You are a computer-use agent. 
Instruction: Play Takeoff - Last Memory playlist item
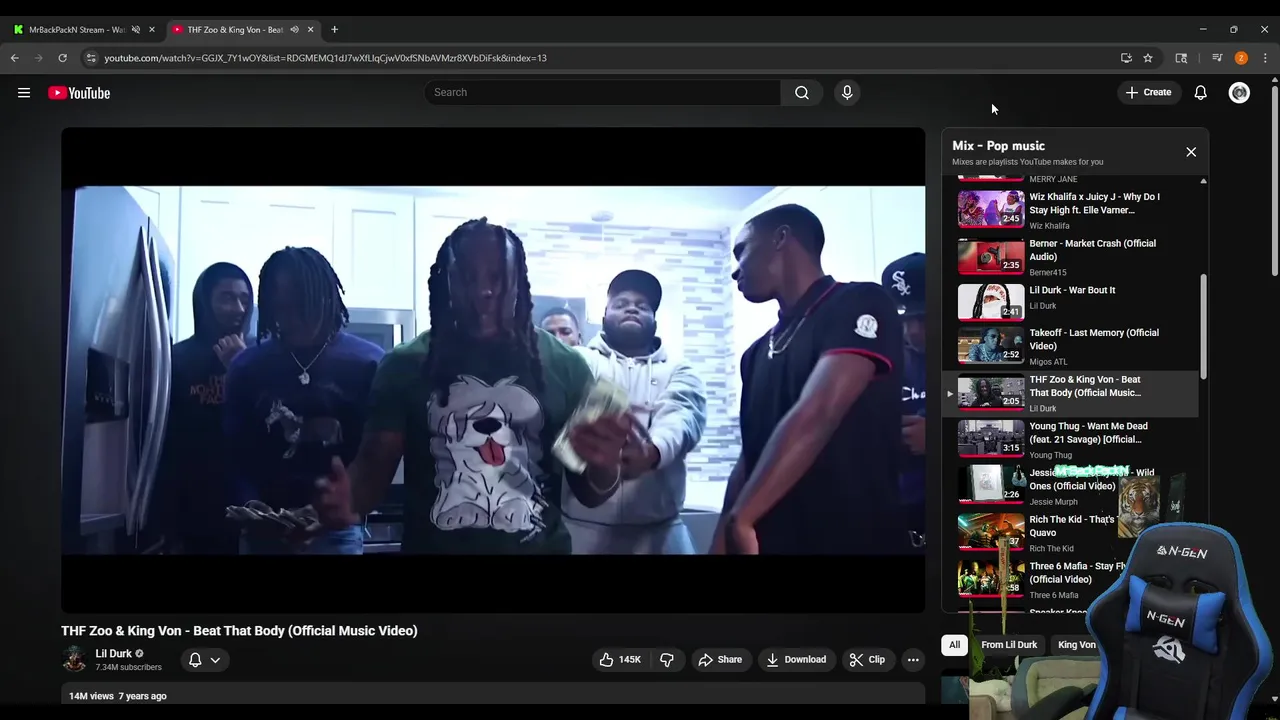[x=1071, y=347]
